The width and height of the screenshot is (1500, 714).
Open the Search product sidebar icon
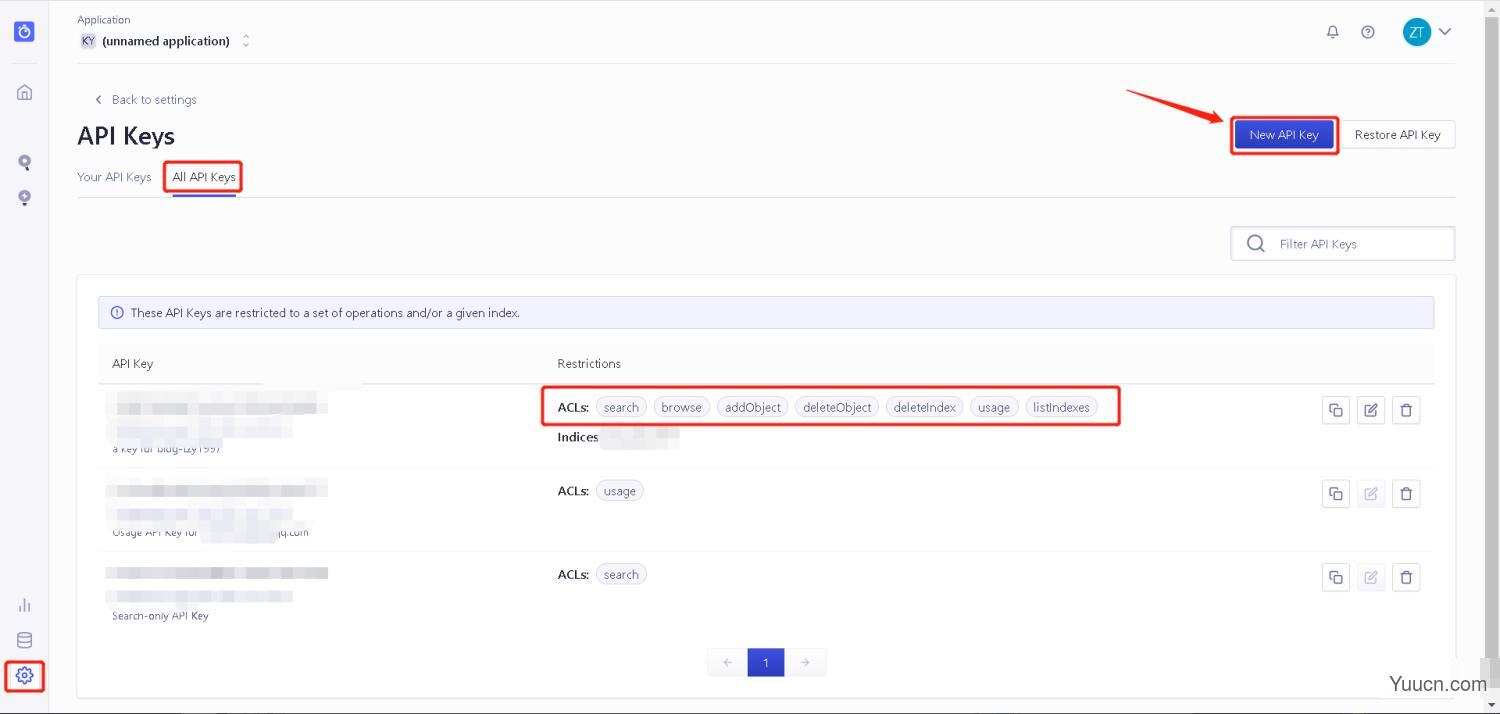coord(24,162)
